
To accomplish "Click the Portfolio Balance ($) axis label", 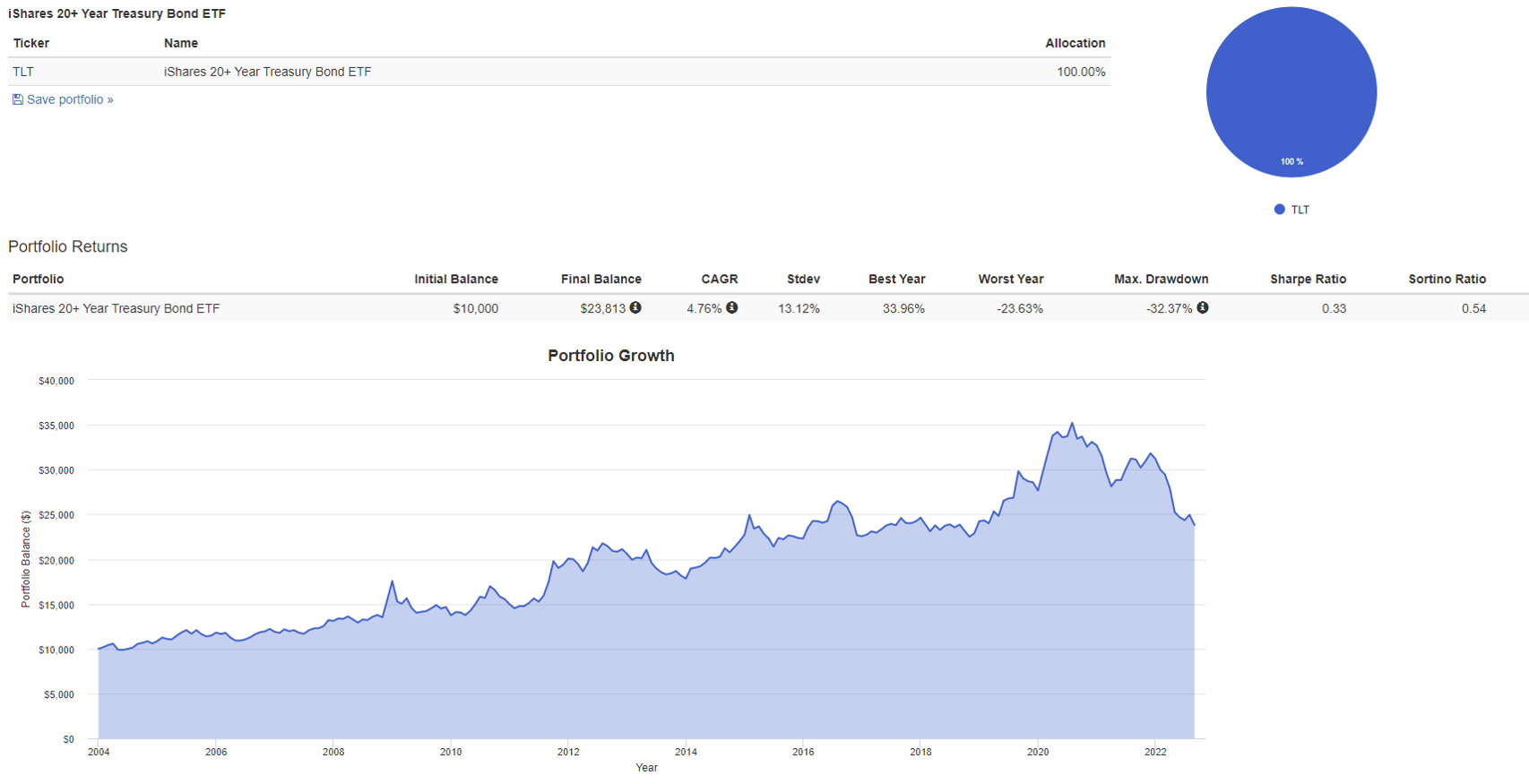I will (x=26, y=559).
